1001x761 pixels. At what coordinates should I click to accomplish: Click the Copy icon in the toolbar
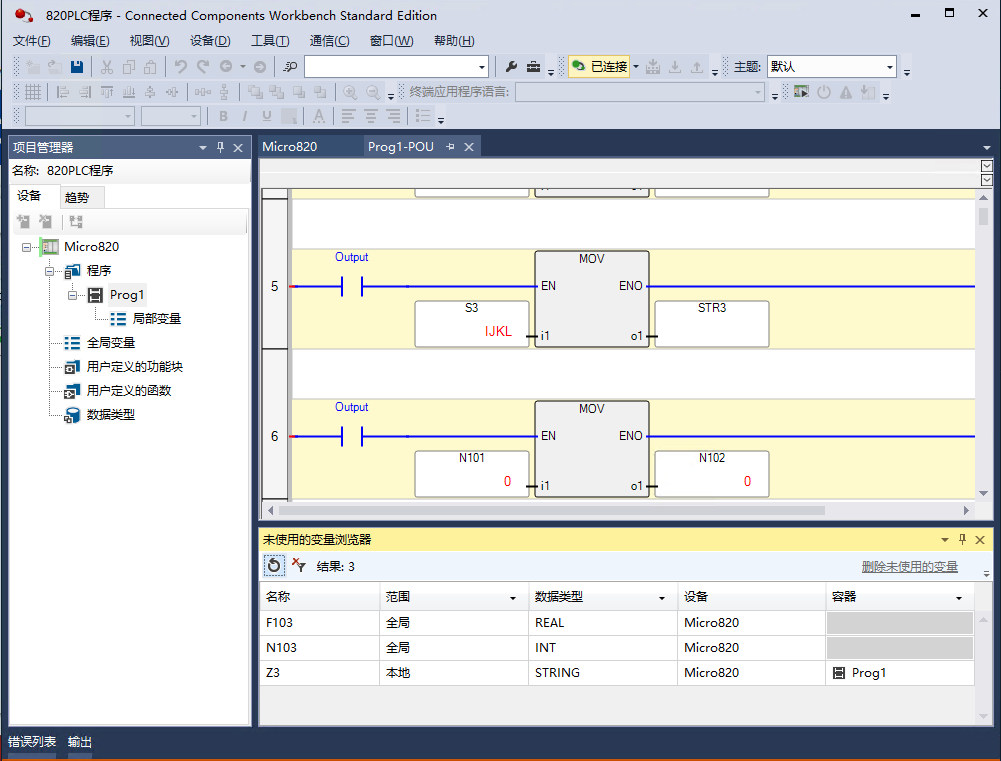tap(129, 66)
